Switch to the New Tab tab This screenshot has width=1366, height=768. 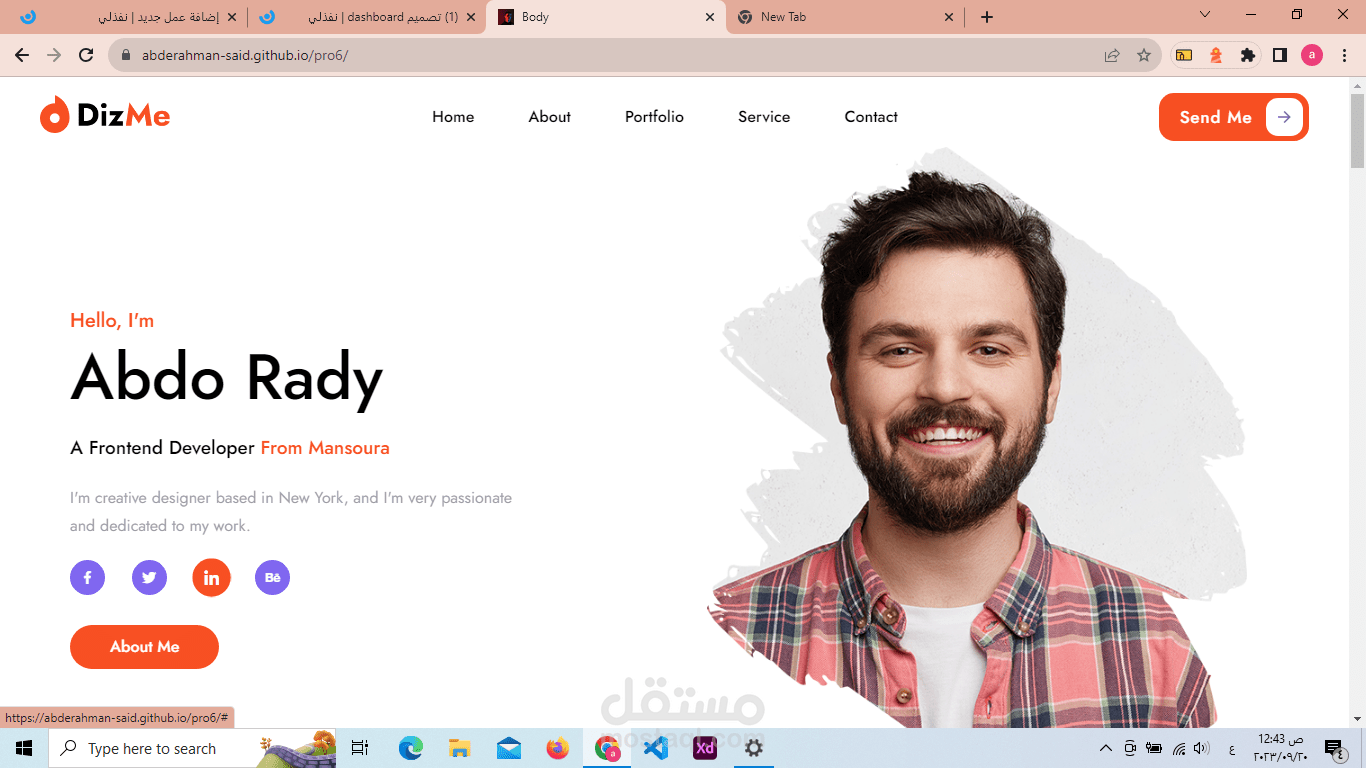[x=845, y=17]
